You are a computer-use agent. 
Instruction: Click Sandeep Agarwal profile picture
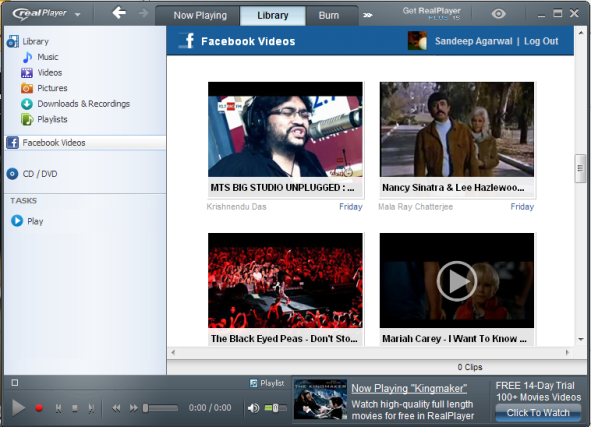click(417, 41)
